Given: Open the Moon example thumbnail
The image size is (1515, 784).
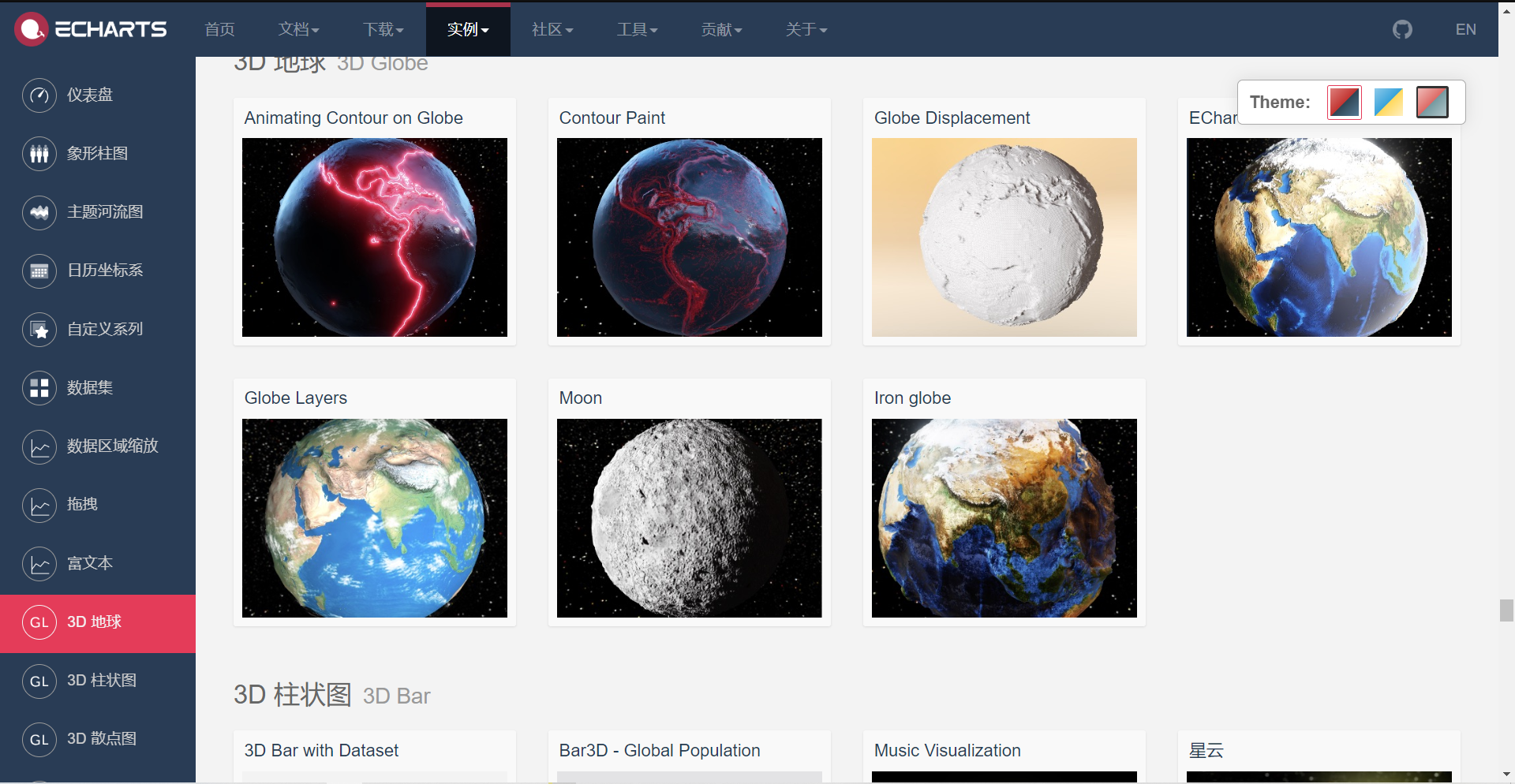Looking at the screenshot, I should pyautogui.click(x=690, y=518).
